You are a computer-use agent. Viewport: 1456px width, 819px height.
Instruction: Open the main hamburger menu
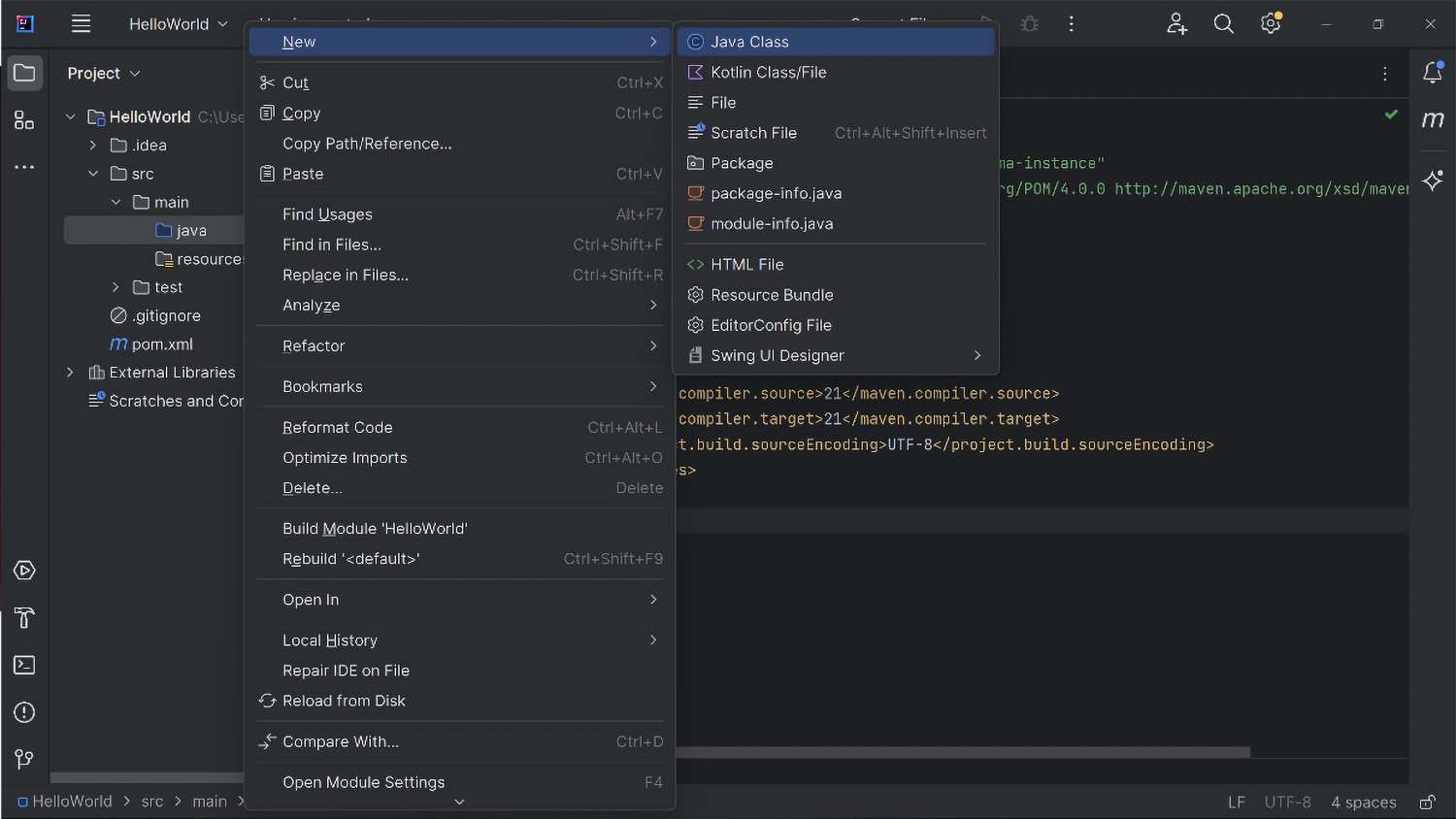pyautogui.click(x=82, y=24)
